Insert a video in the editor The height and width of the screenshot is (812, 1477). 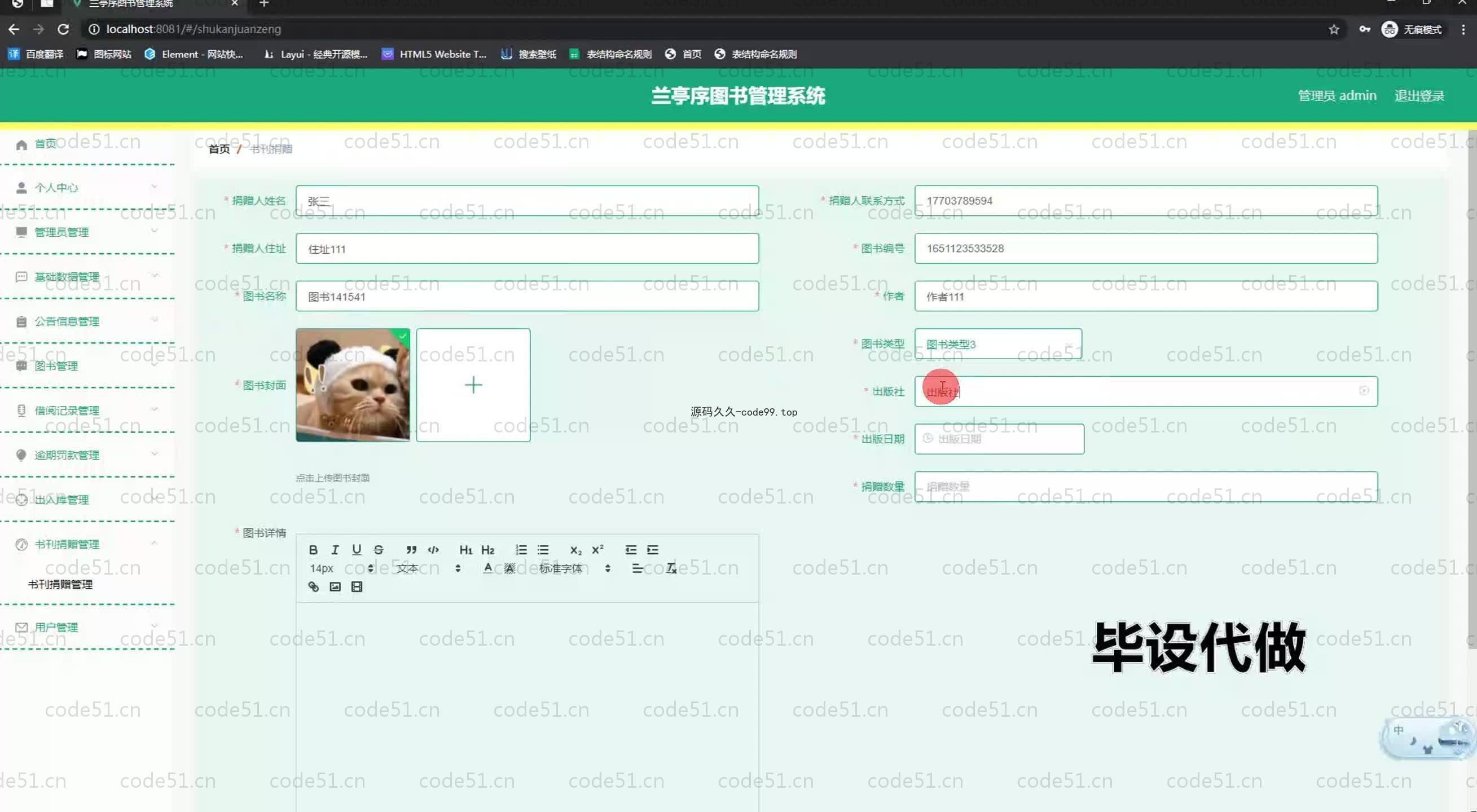pos(357,586)
